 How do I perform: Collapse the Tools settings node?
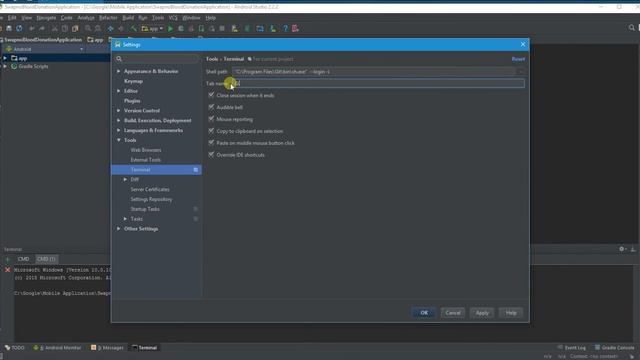tap(119, 140)
